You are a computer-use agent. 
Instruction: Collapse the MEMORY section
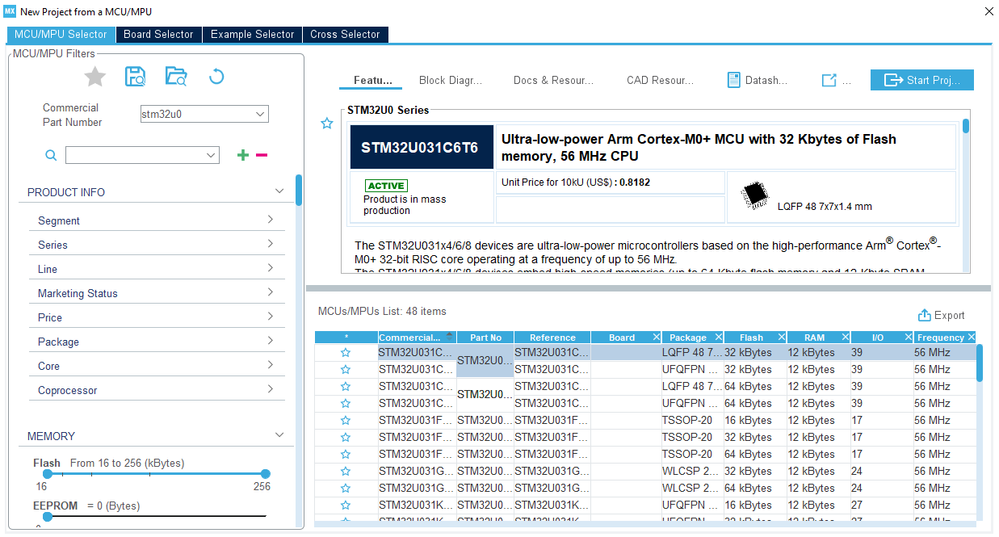[x=279, y=435]
